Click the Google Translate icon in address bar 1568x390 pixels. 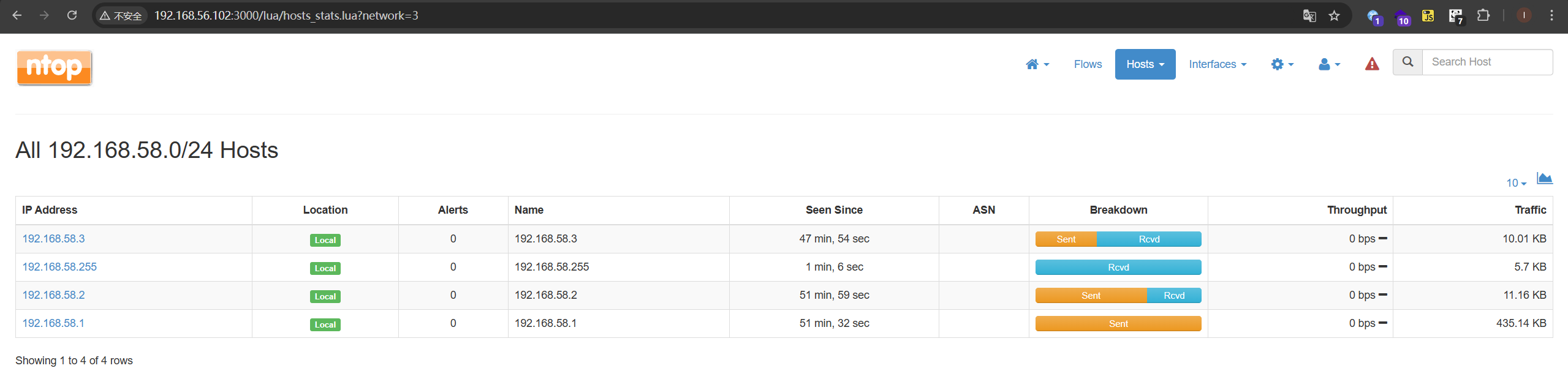pyautogui.click(x=1309, y=16)
